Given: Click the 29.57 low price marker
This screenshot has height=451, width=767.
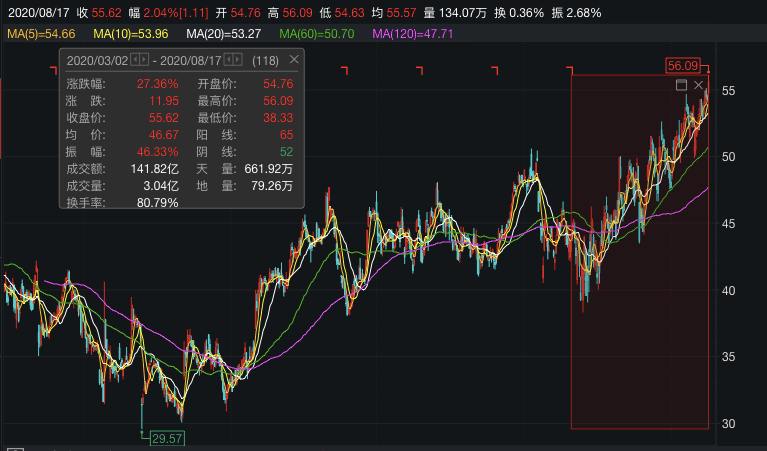Looking at the screenshot, I should (168, 438).
